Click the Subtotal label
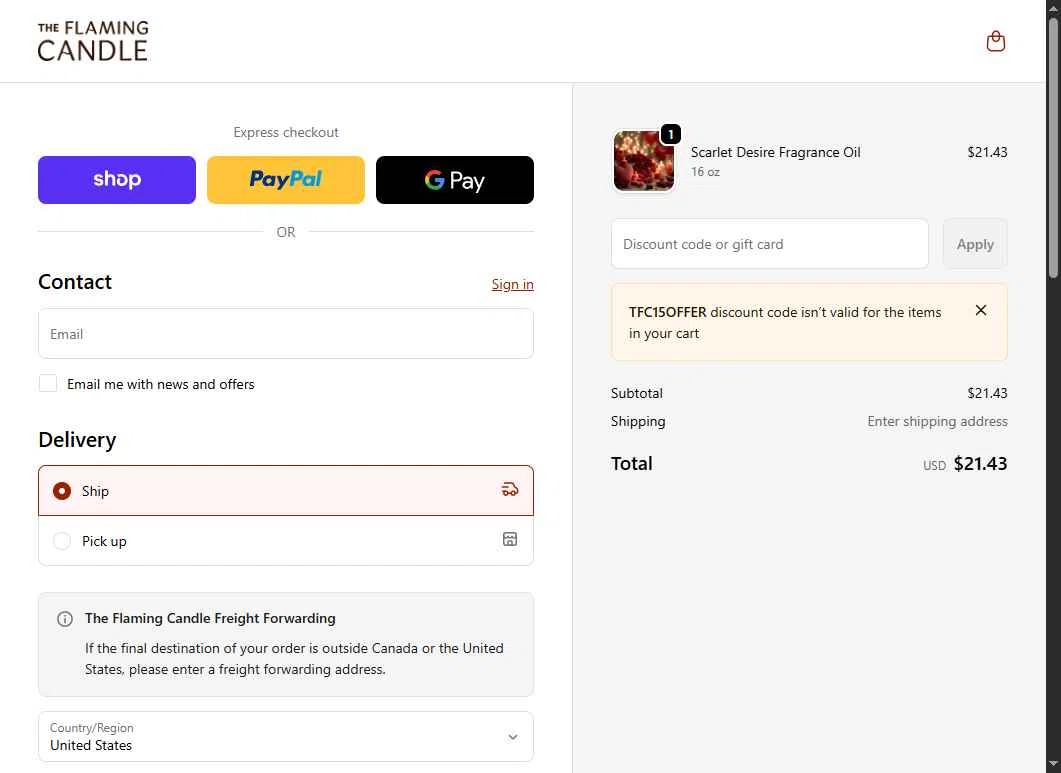This screenshot has width=1061, height=773. 637,393
